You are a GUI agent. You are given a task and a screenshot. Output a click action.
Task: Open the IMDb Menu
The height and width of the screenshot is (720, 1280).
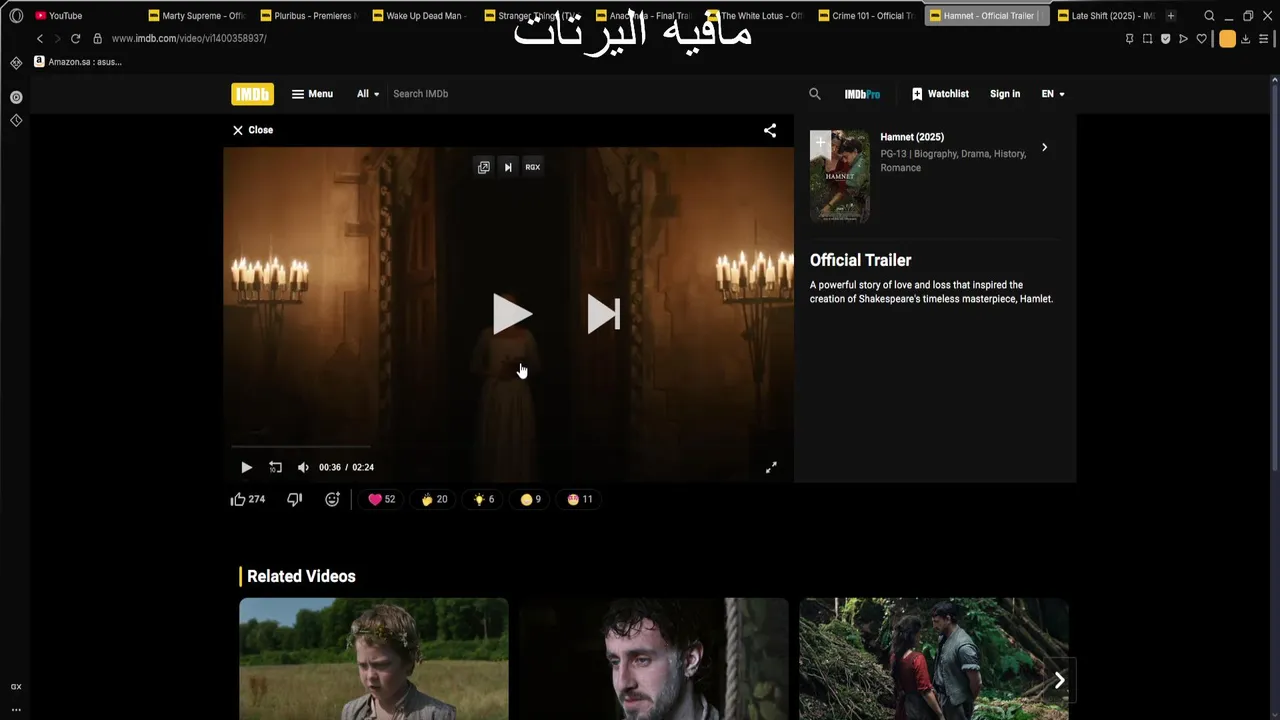point(312,94)
